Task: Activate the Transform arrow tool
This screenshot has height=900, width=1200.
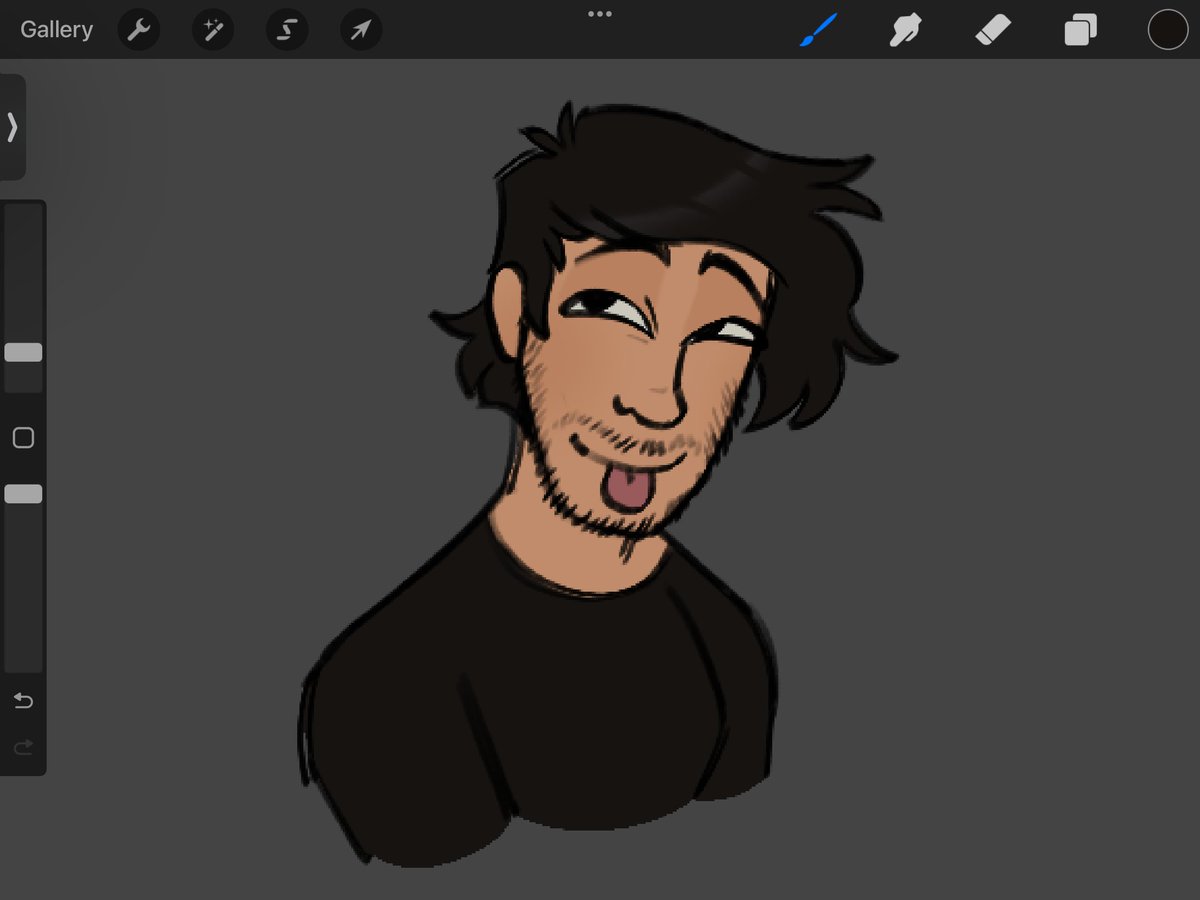Action: click(x=360, y=30)
